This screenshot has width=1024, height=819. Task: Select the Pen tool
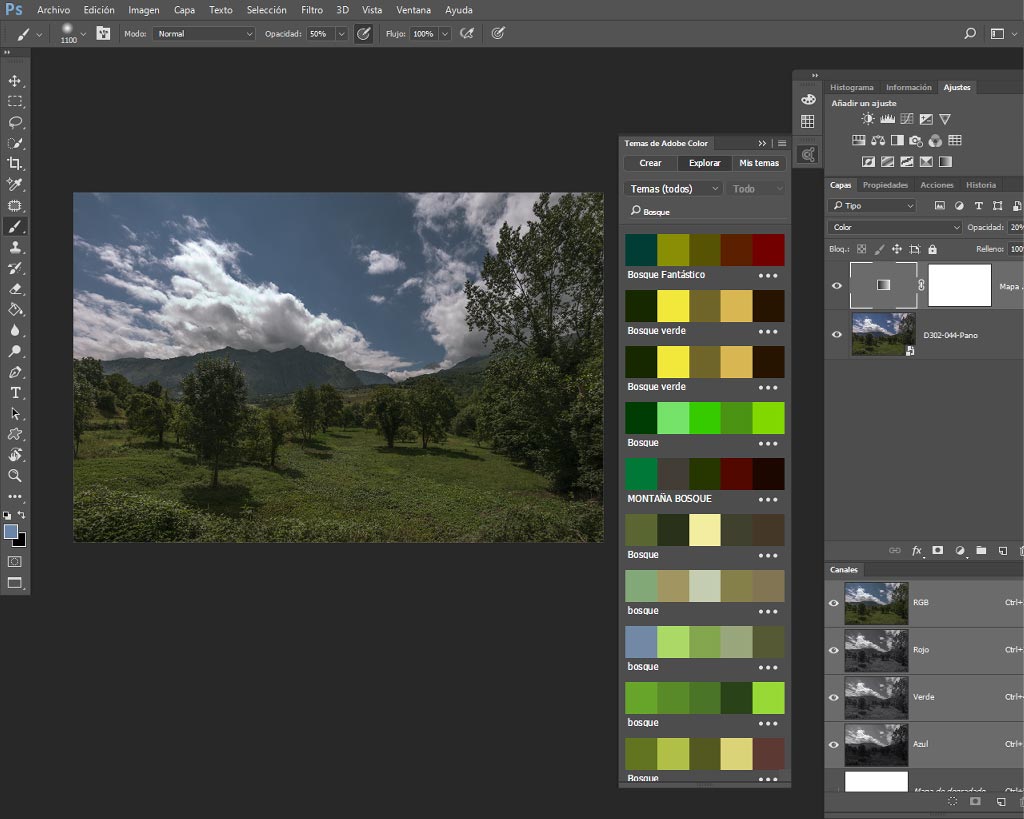(14, 372)
